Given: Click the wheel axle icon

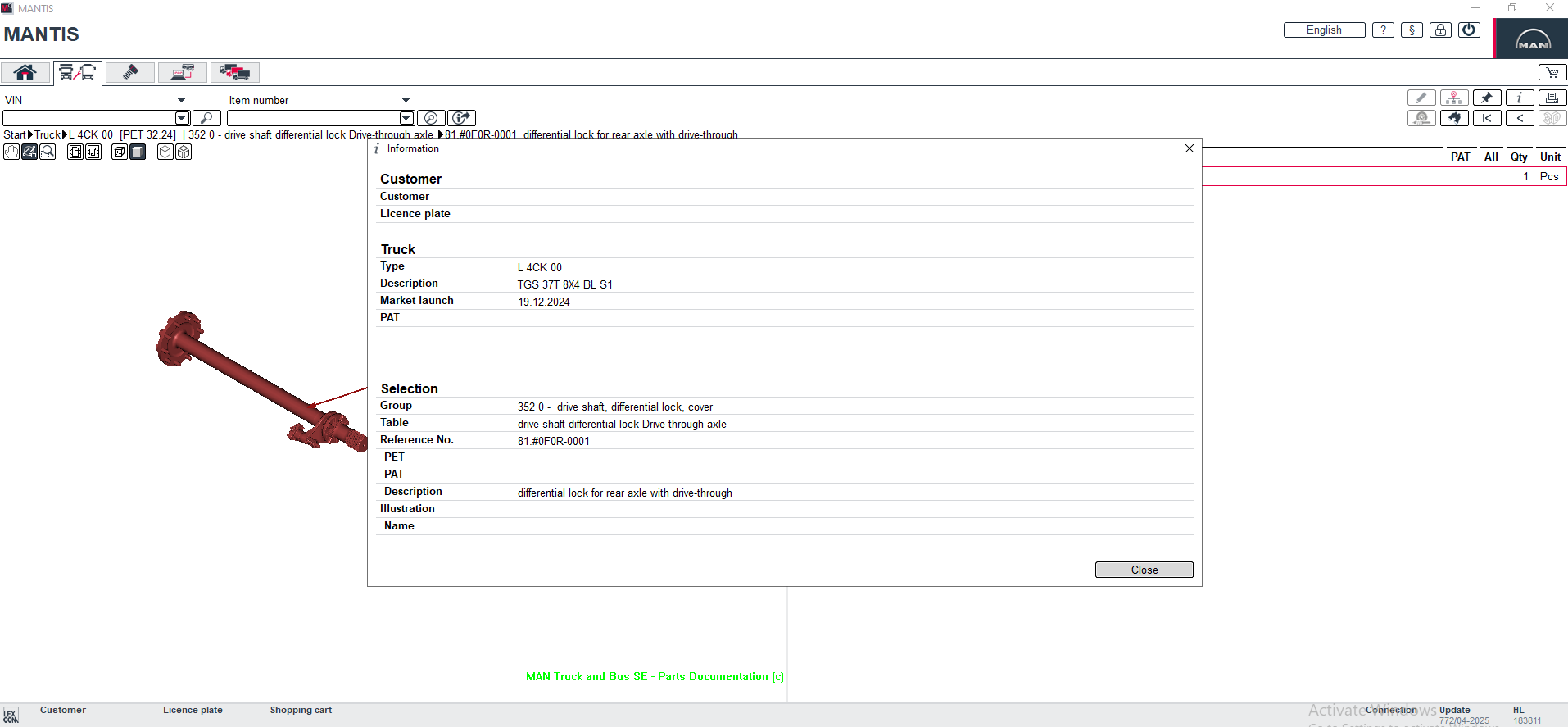Looking at the screenshot, I should pyautogui.click(x=1421, y=118).
